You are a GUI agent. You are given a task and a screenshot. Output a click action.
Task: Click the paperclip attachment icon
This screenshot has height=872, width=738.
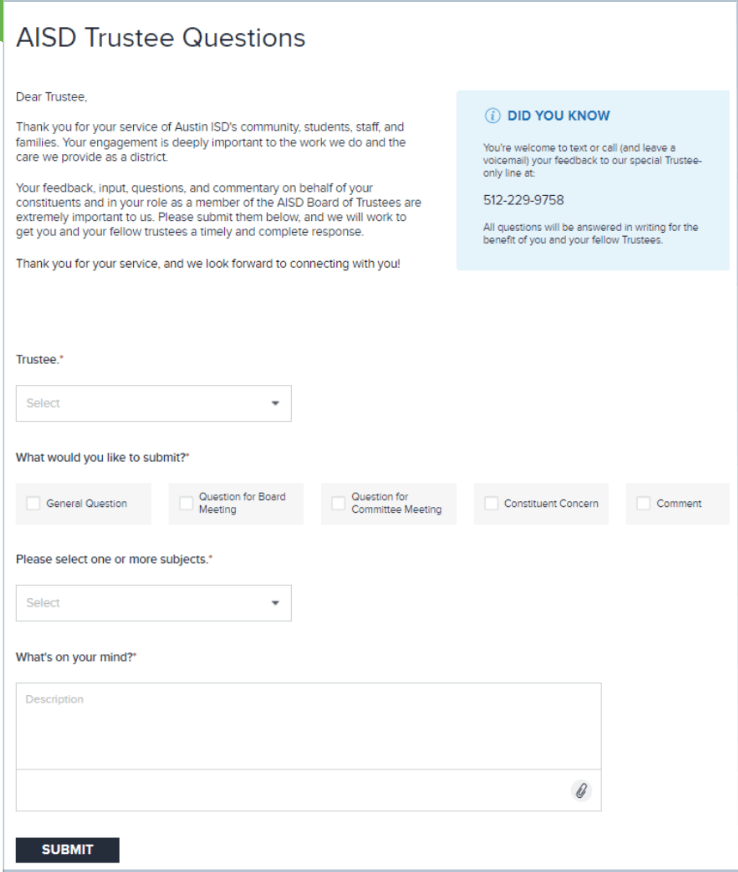[581, 790]
